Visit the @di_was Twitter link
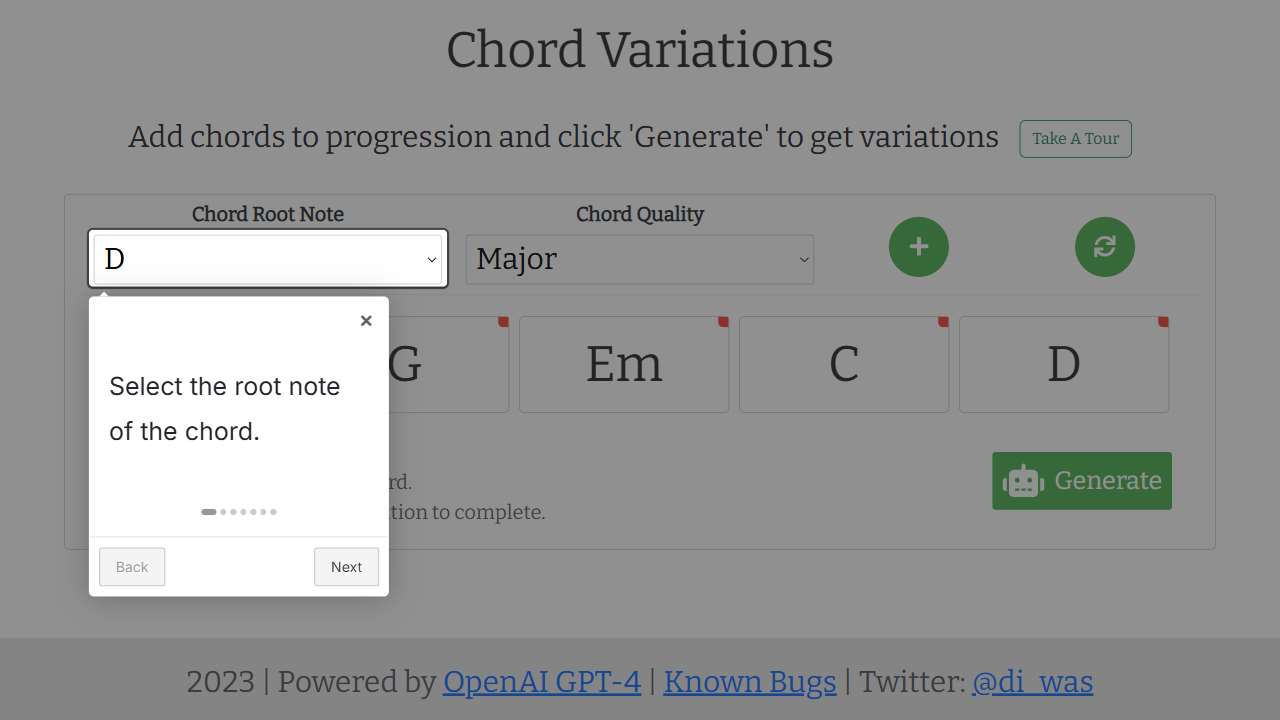This screenshot has height=720, width=1280. point(1033,682)
